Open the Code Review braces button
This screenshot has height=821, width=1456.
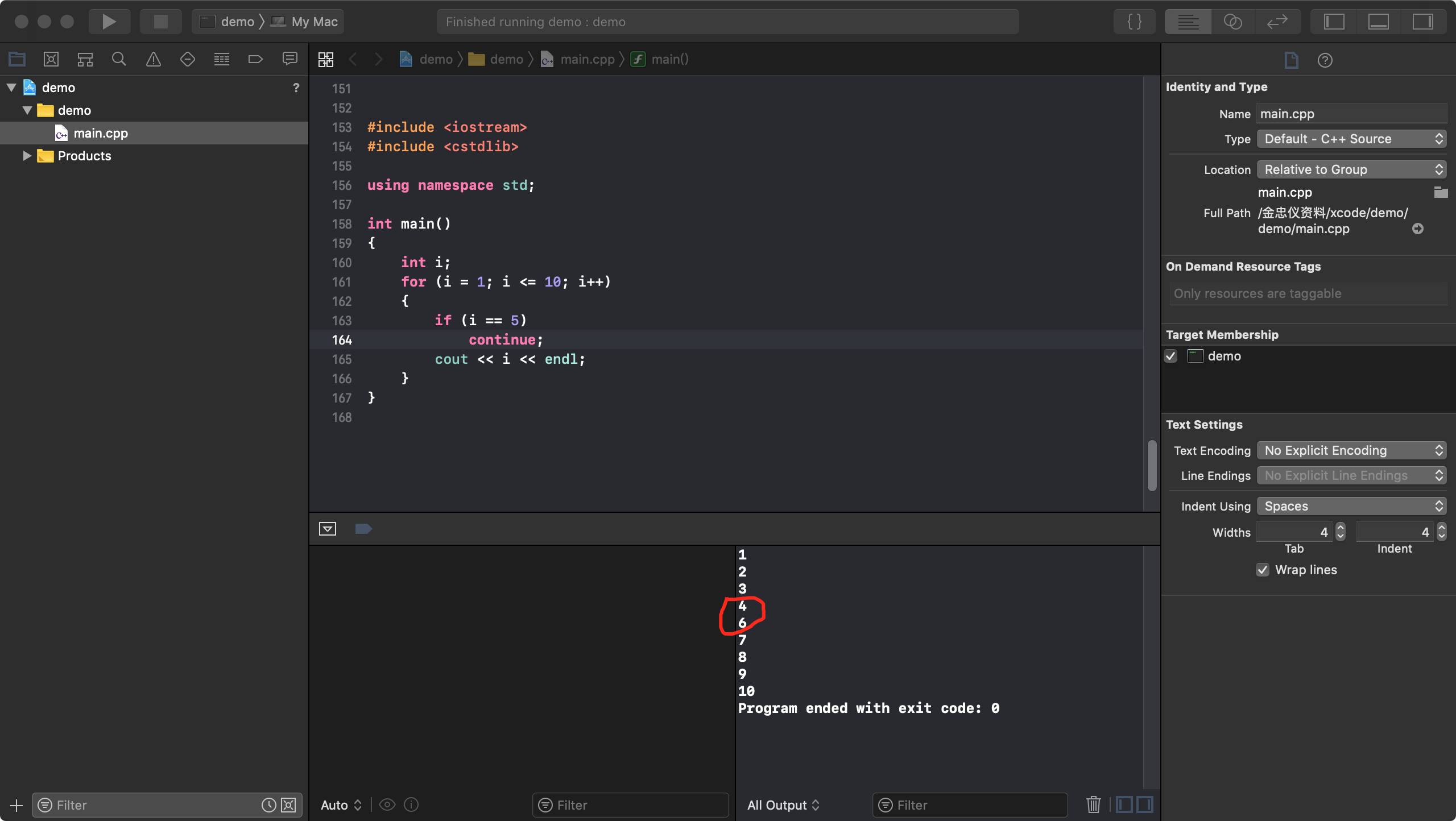click(x=1134, y=22)
